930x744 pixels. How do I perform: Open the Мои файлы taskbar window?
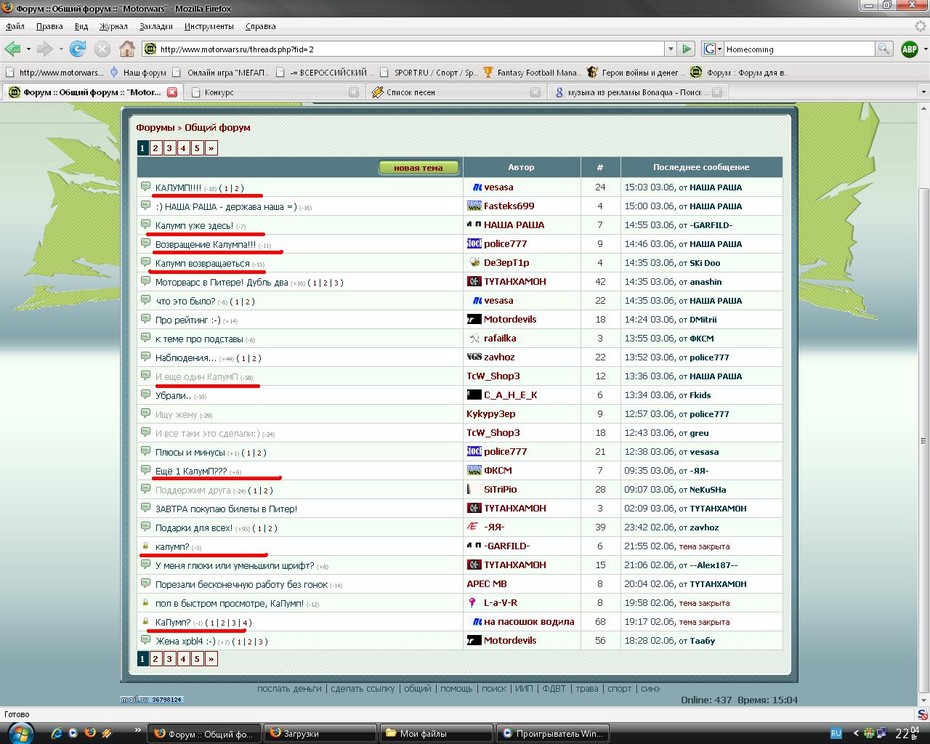pyautogui.click(x=435, y=734)
